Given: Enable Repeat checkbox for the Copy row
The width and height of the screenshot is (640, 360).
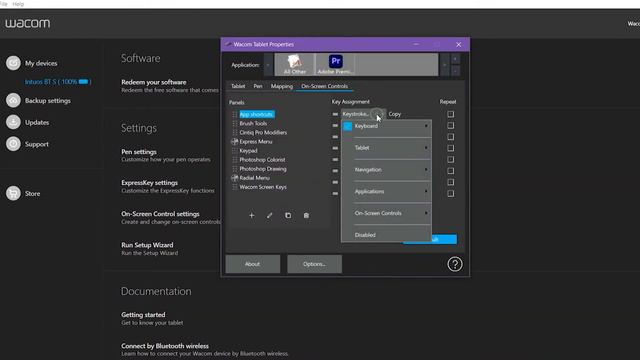Looking at the screenshot, I should click(x=451, y=114).
